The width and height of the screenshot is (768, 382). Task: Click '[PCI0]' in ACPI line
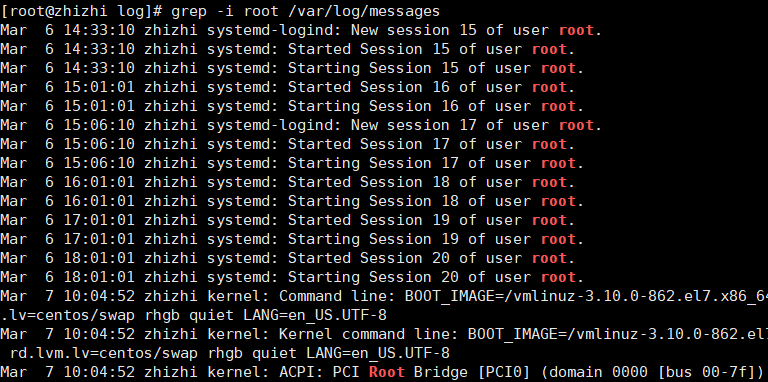[504, 372]
